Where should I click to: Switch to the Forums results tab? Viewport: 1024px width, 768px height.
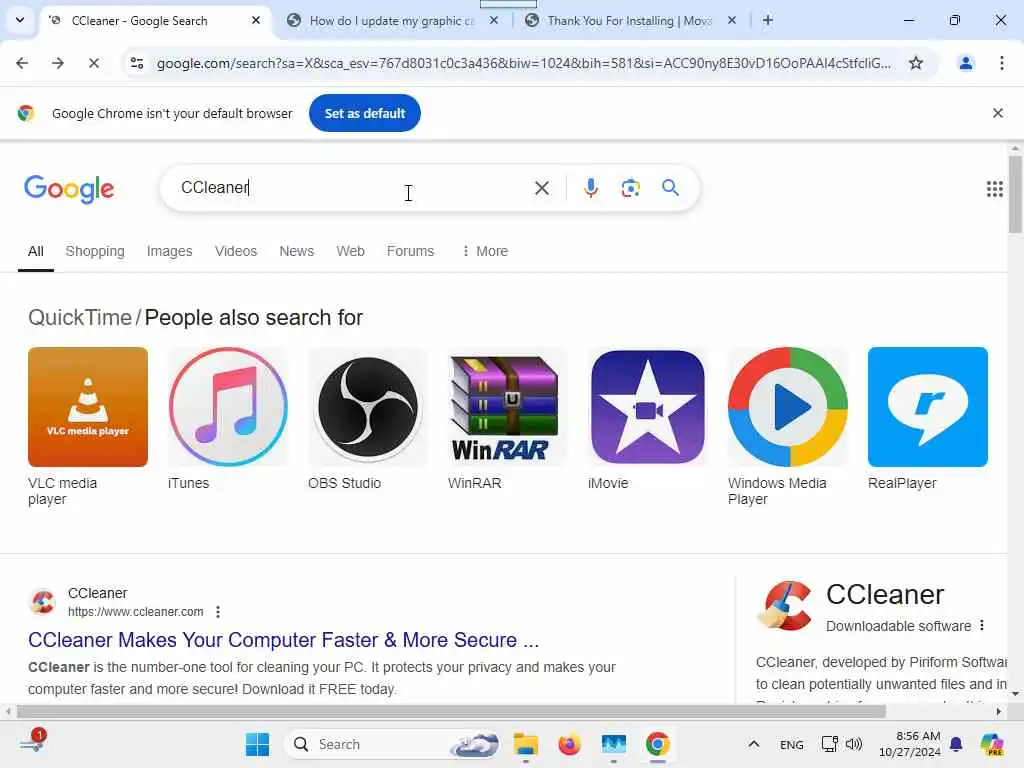pyautogui.click(x=410, y=251)
